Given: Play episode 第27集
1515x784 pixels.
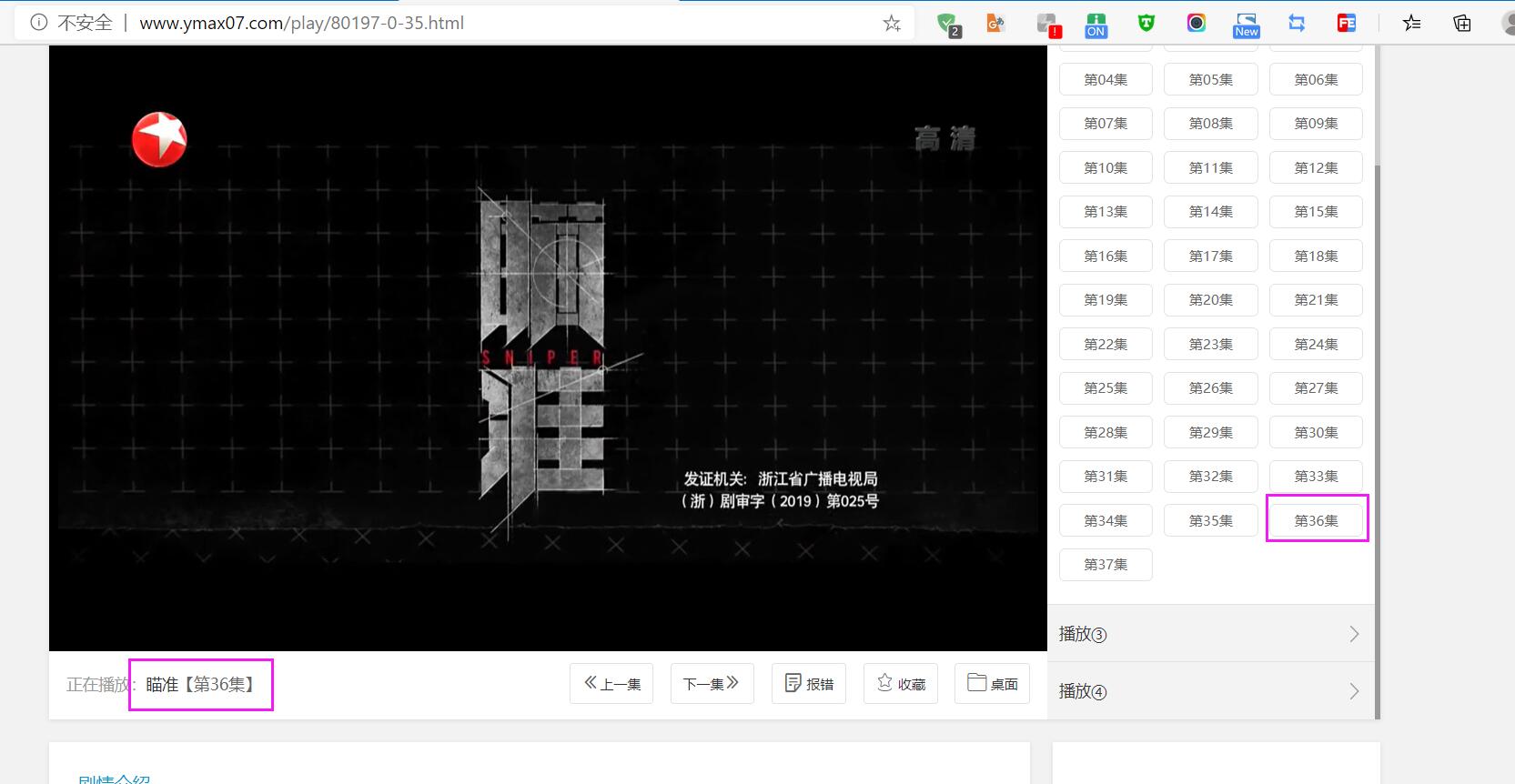Looking at the screenshot, I should [x=1317, y=387].
